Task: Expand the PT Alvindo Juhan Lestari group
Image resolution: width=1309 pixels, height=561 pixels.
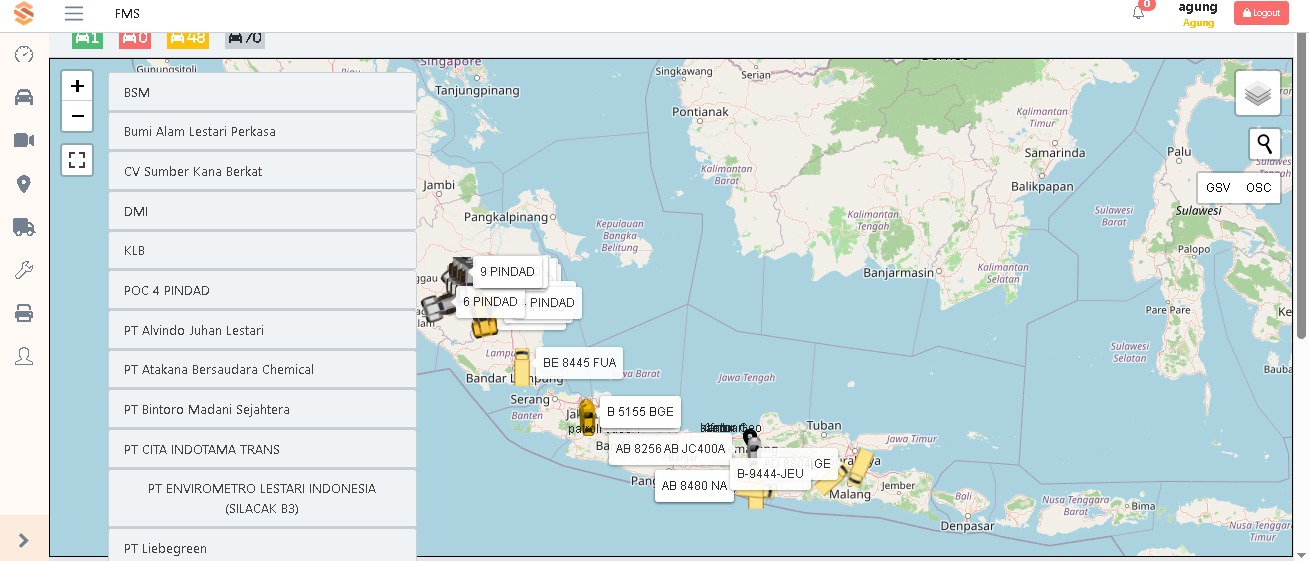Action: point(262,330)
